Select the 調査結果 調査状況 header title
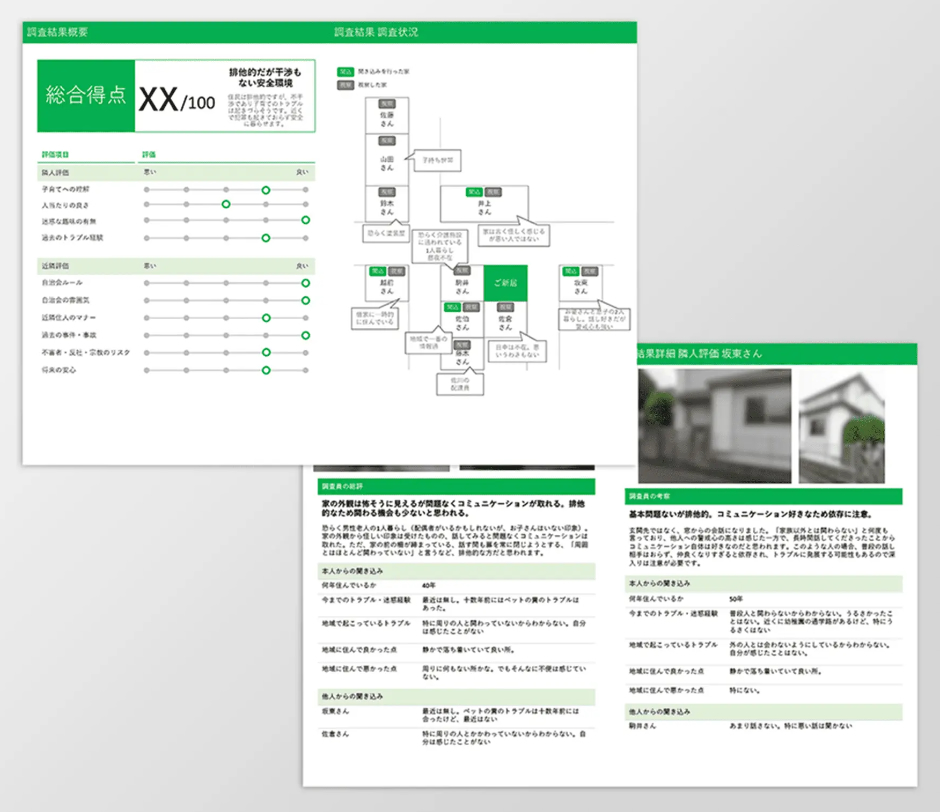The height and width of the screenshot is (812, 940). pos(375,32)
